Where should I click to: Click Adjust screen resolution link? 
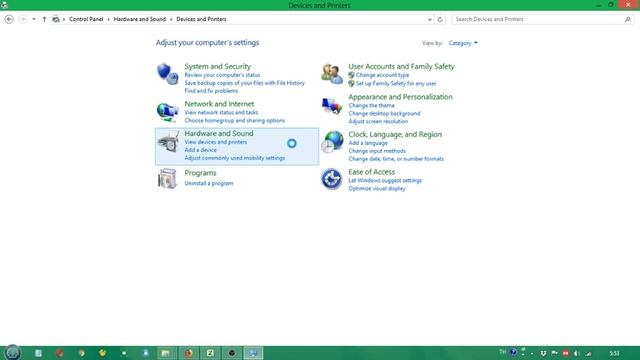(378, 121)
